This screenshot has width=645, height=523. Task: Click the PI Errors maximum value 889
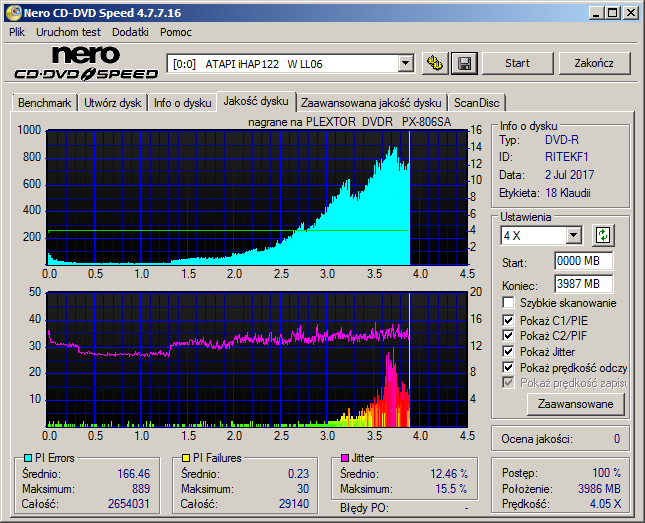[141, 489]
